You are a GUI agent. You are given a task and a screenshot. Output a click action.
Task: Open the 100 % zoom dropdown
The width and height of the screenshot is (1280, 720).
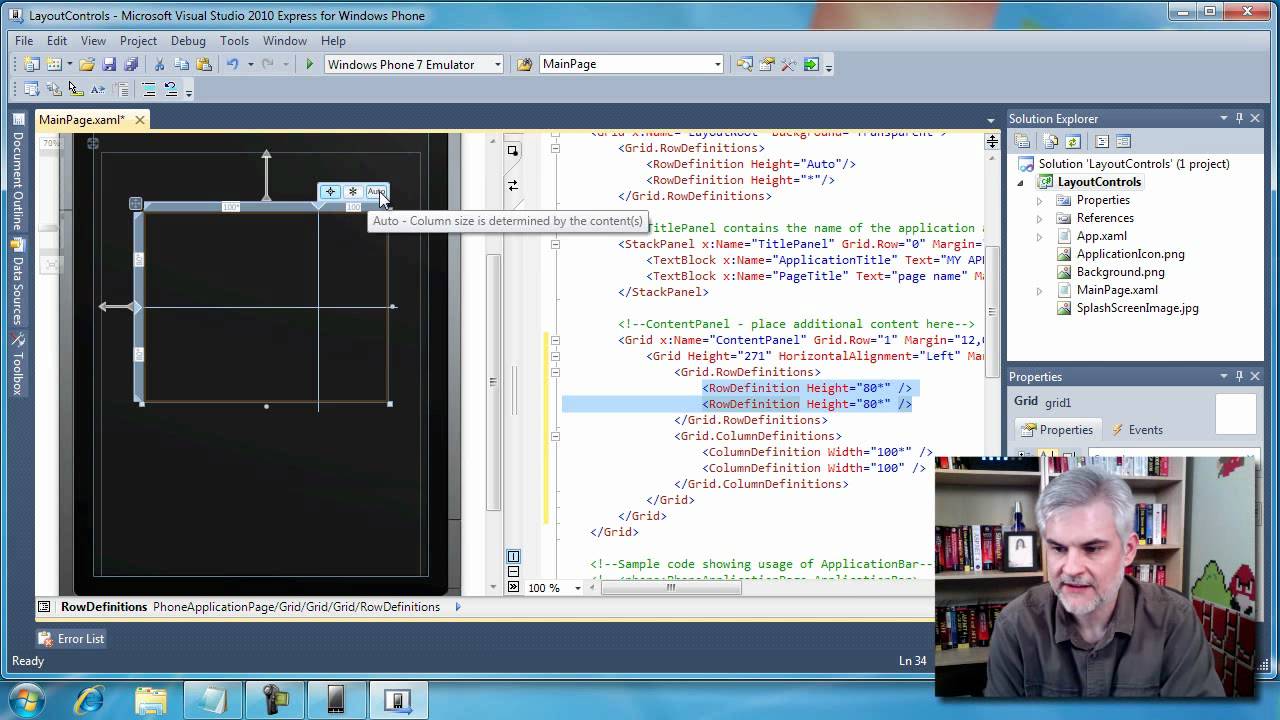point(577,588)
